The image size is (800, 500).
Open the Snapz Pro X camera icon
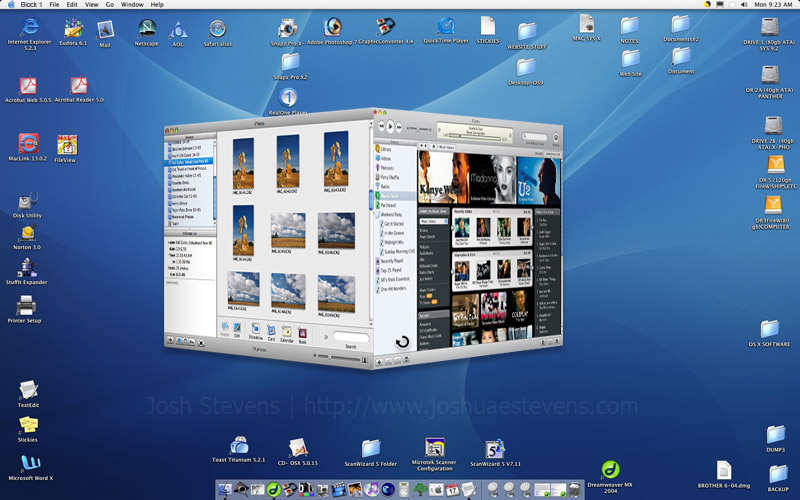tap(287, 28)
